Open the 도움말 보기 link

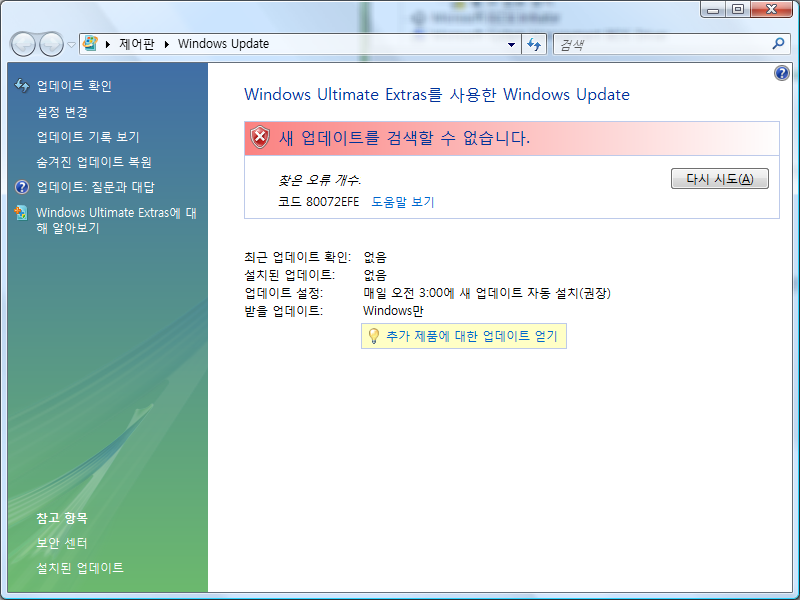point(403,202)
